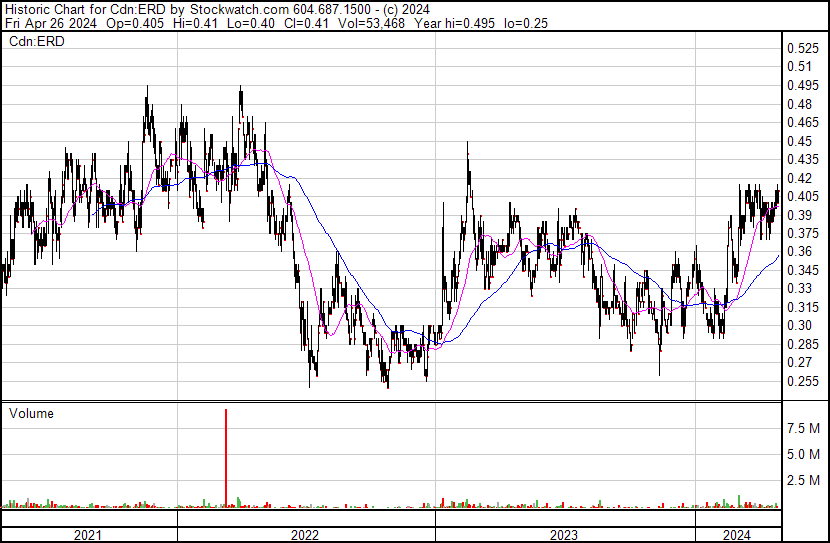Viewport: 830px width, 543px height.
Task: Click the 0.525 price axis label
Action: (x=802, y=48)
